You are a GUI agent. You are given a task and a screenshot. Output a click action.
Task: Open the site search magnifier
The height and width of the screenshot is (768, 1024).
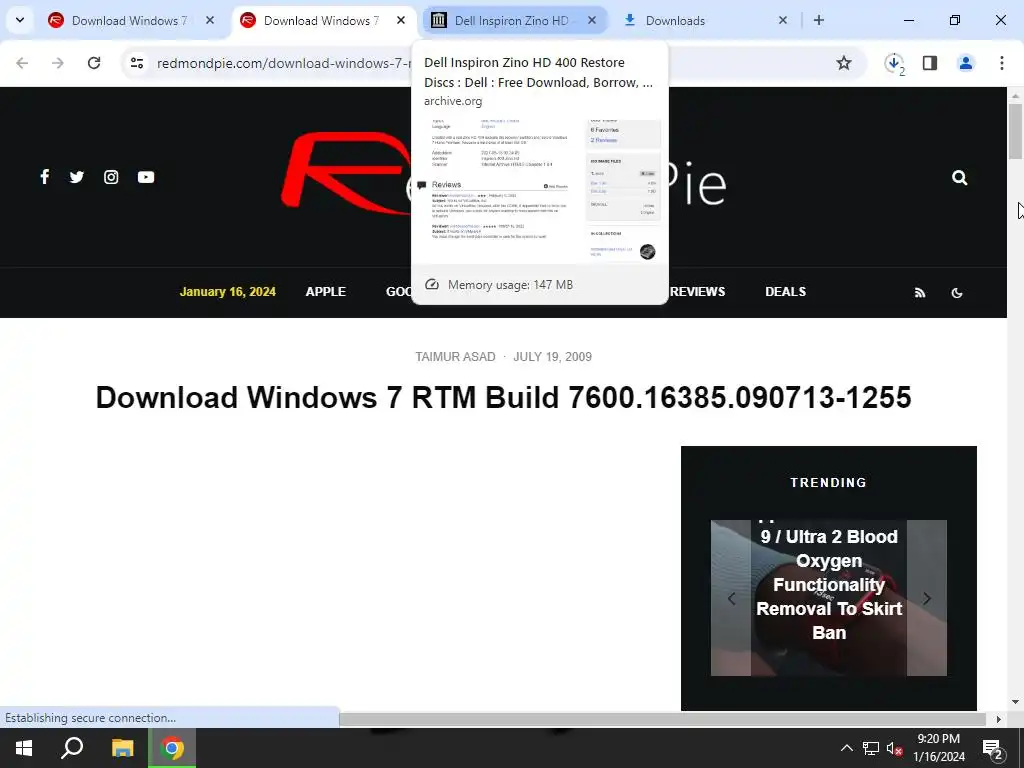959,178
